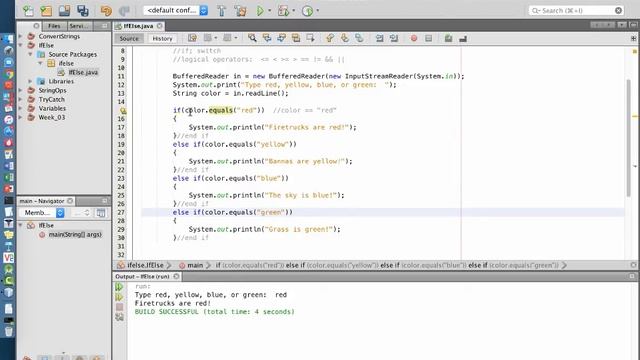The image size is (640, 360).
Task: Select the Week_03 project
Action: (51, 117)
